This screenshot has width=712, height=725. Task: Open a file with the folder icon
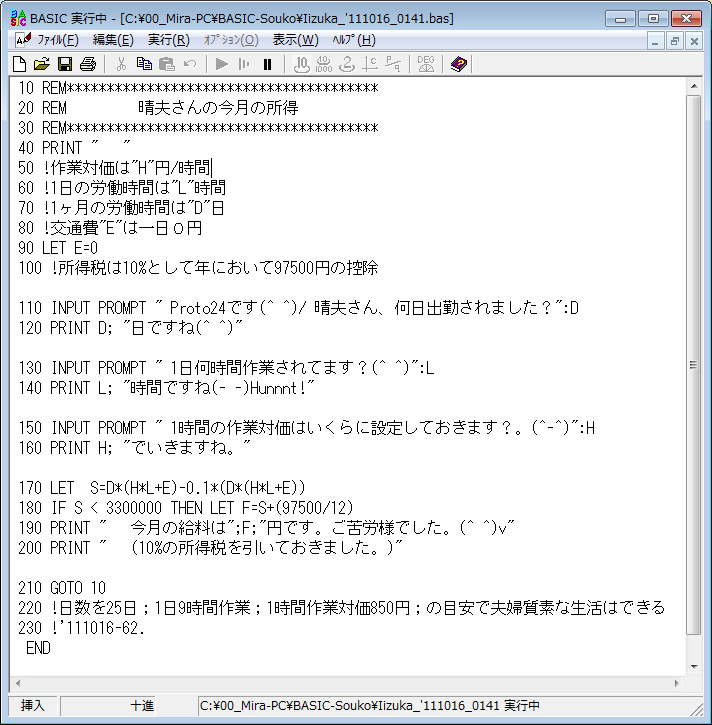42,64
